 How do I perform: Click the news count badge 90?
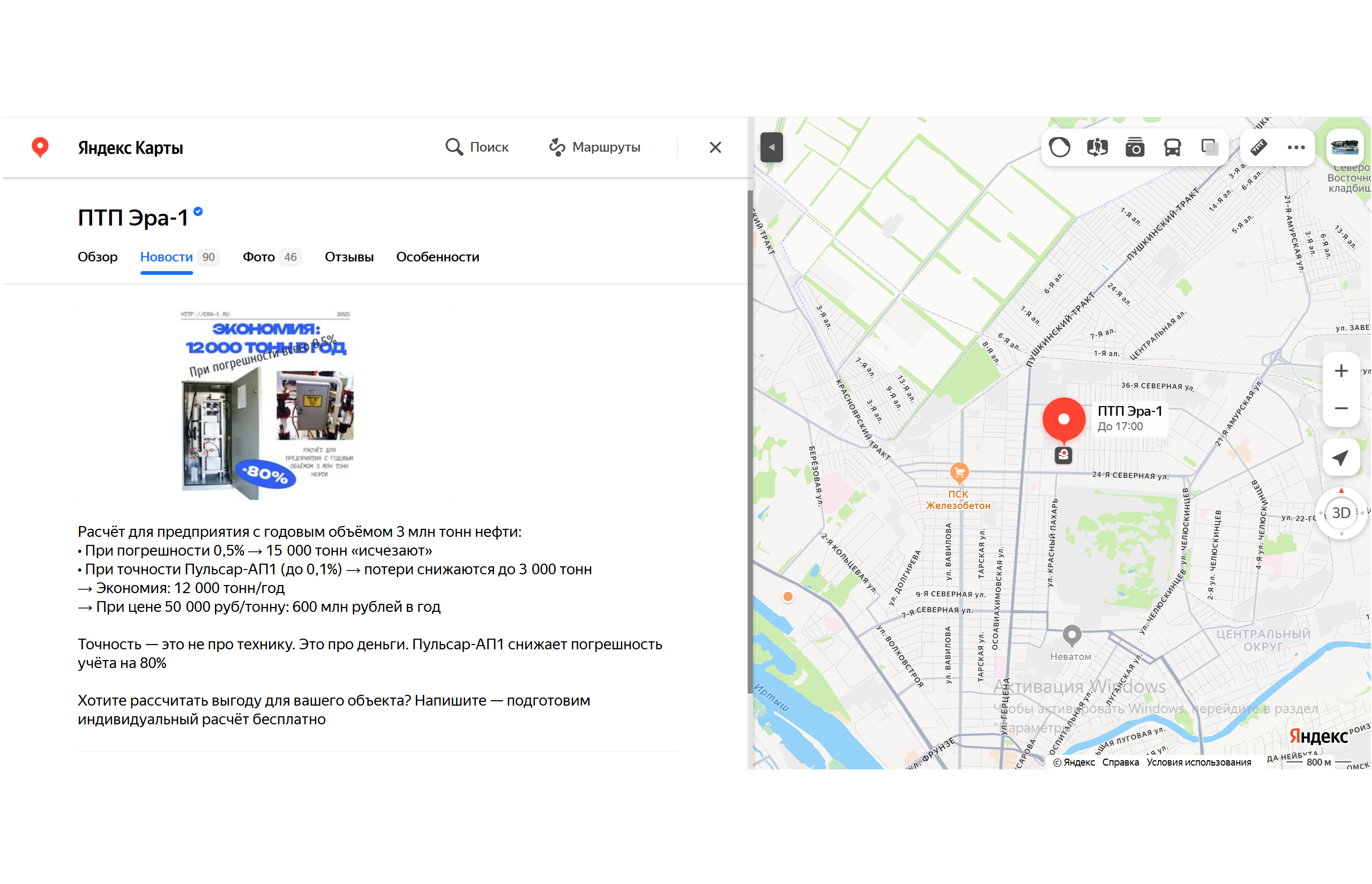(x=208, y=257)
